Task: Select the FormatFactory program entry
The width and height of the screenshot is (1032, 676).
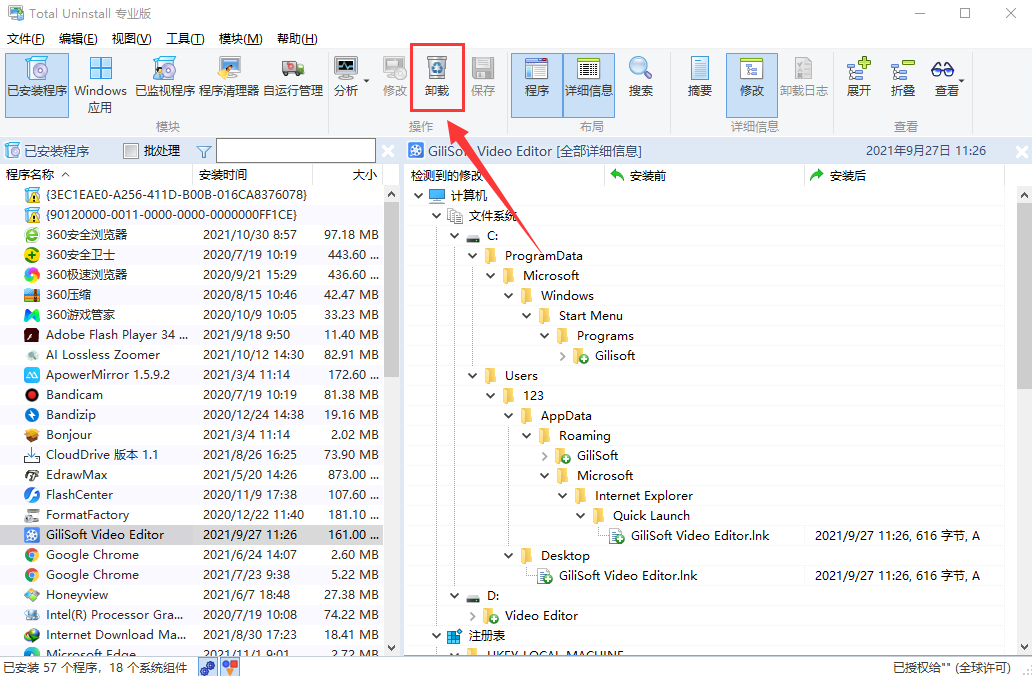Action: click(x=192, y=515)
